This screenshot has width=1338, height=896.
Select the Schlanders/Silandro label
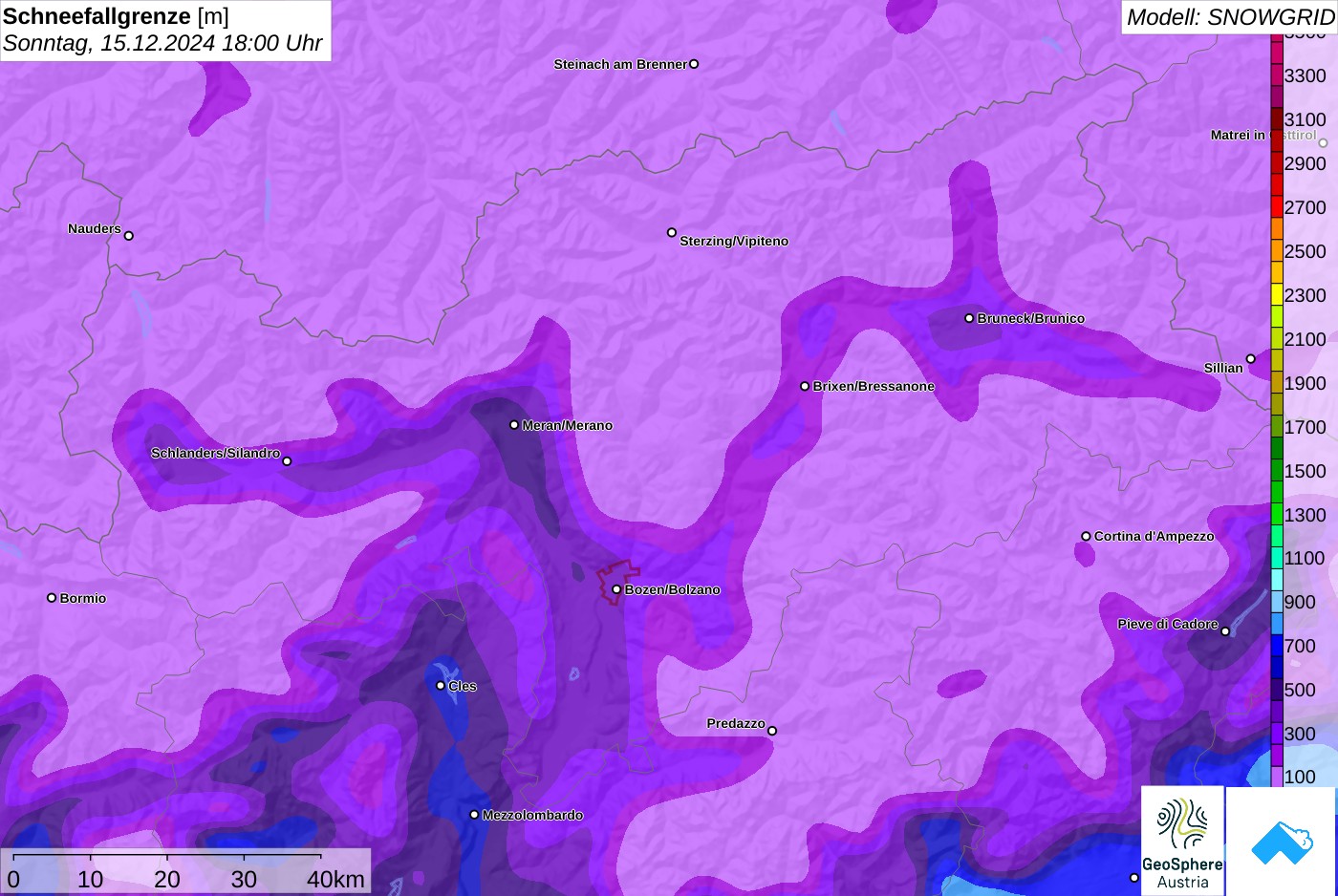click(x=215, y=453)
